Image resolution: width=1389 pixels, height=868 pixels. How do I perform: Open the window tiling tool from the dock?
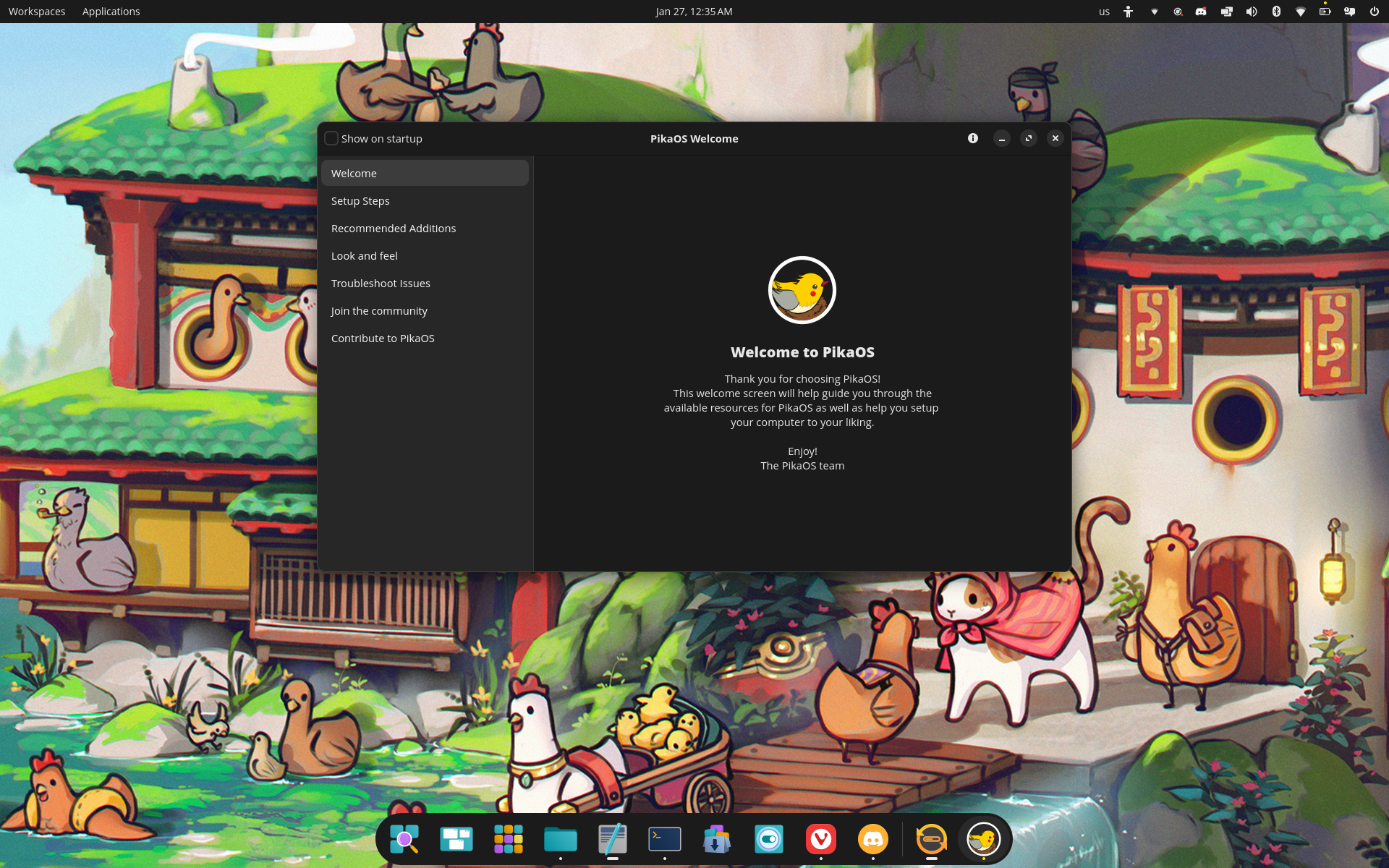click(456, 839)
